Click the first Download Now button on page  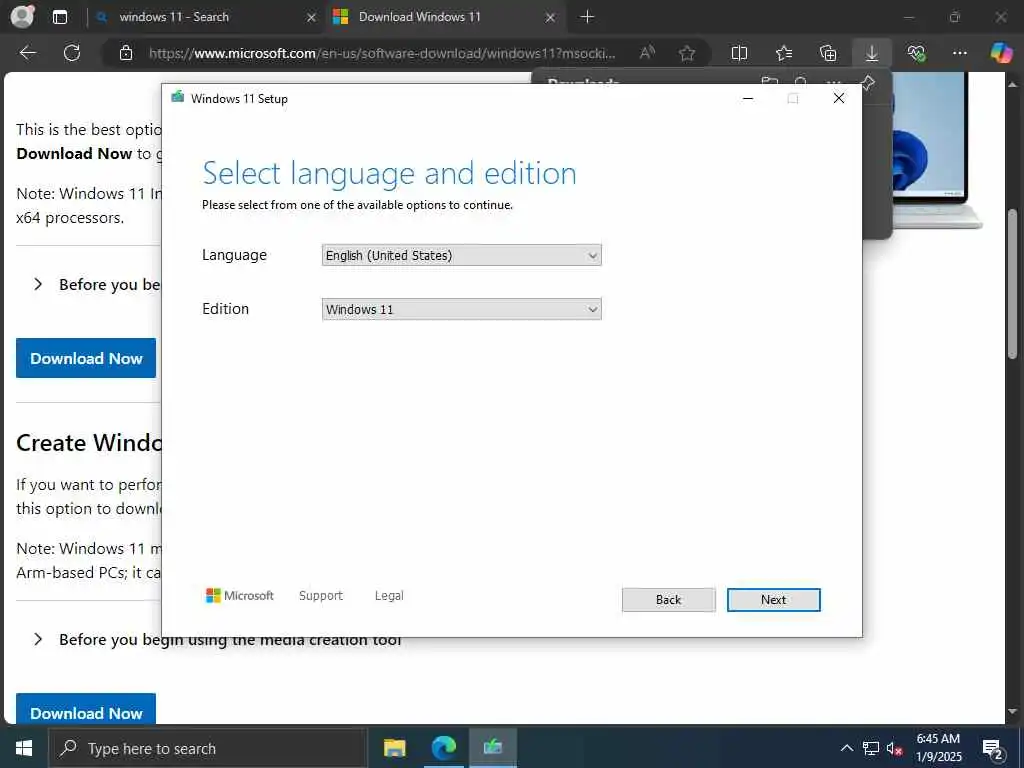86,358
